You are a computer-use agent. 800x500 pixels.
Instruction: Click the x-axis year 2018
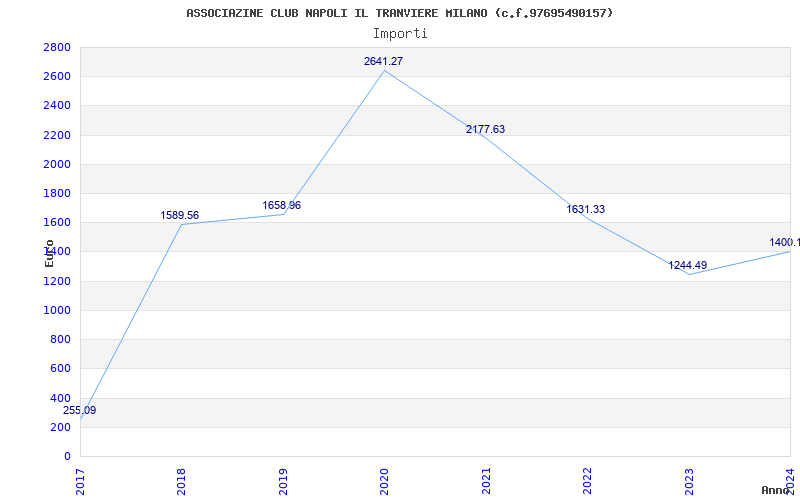(181, 481)
